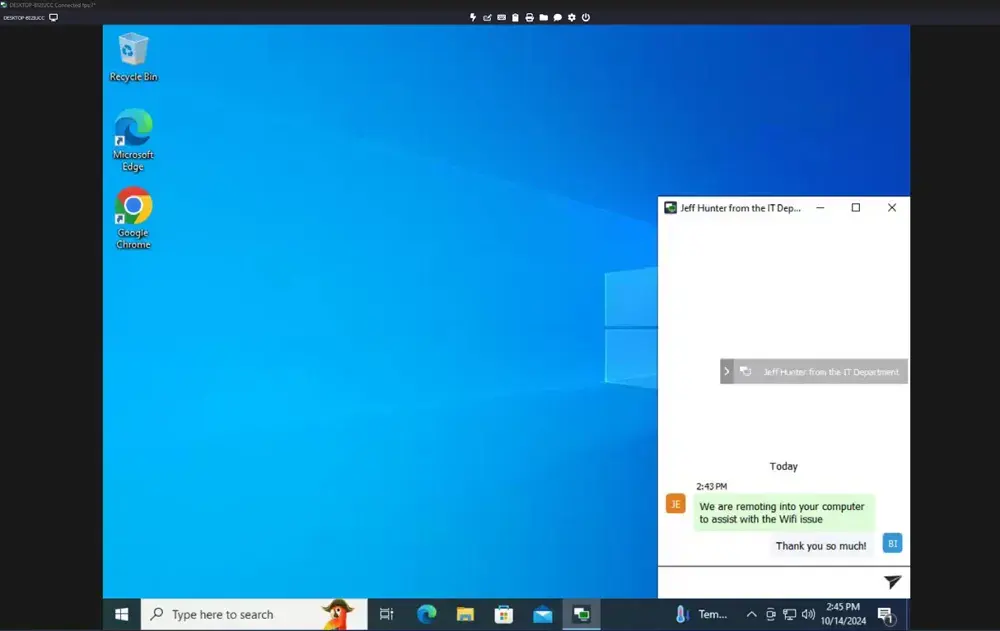This screenshot has height=631, width=1000.
Task: Select the Recycle Bin desktop icon
Action: pyautogui.click(x=133, y=57)
